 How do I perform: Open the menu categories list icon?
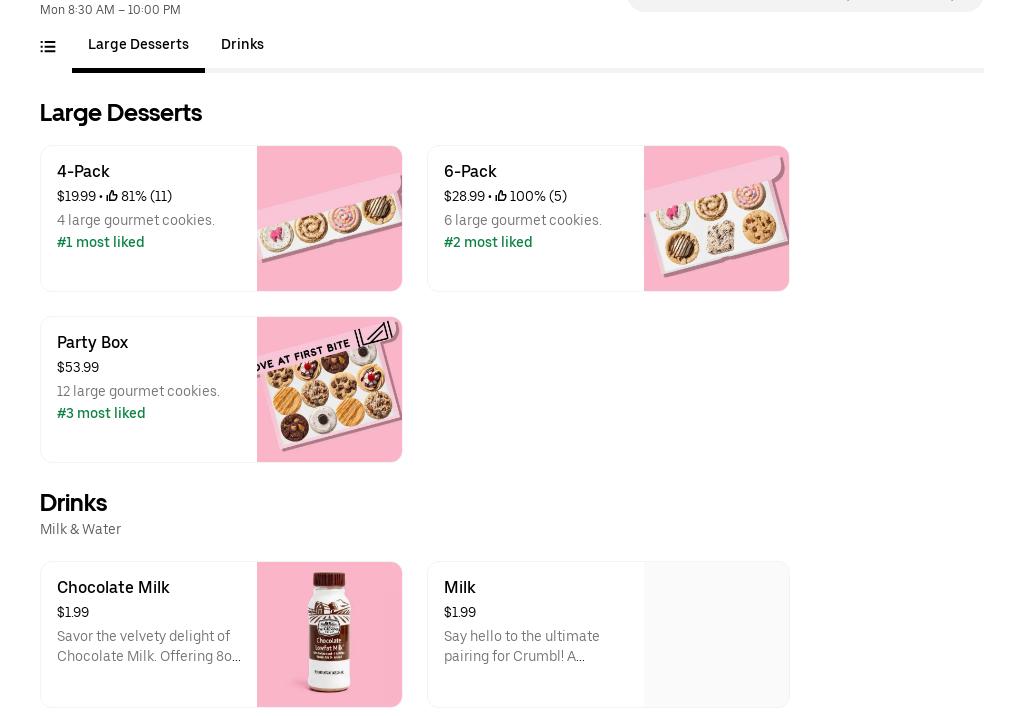(48, 46)
